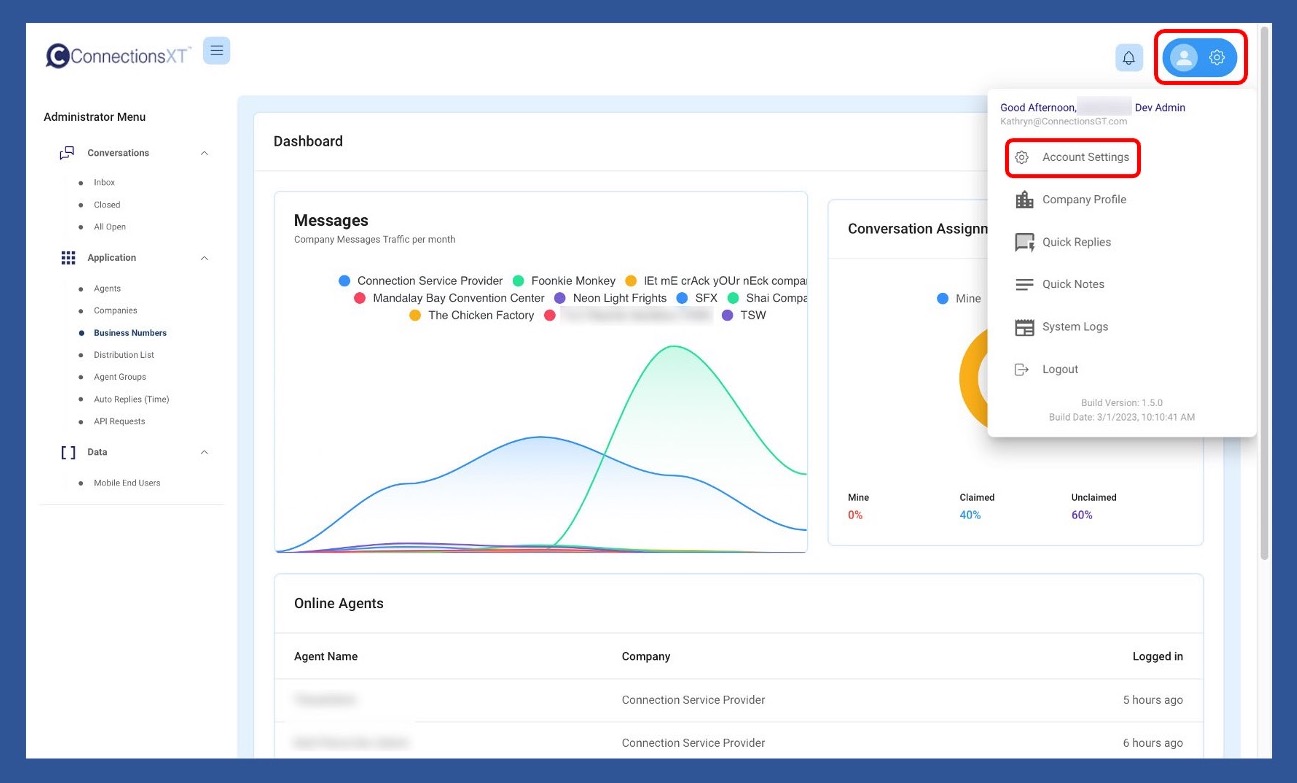1297x783 pixels.
Task: Open the user profile avatar menu
Action: [x=1184, y=58]
